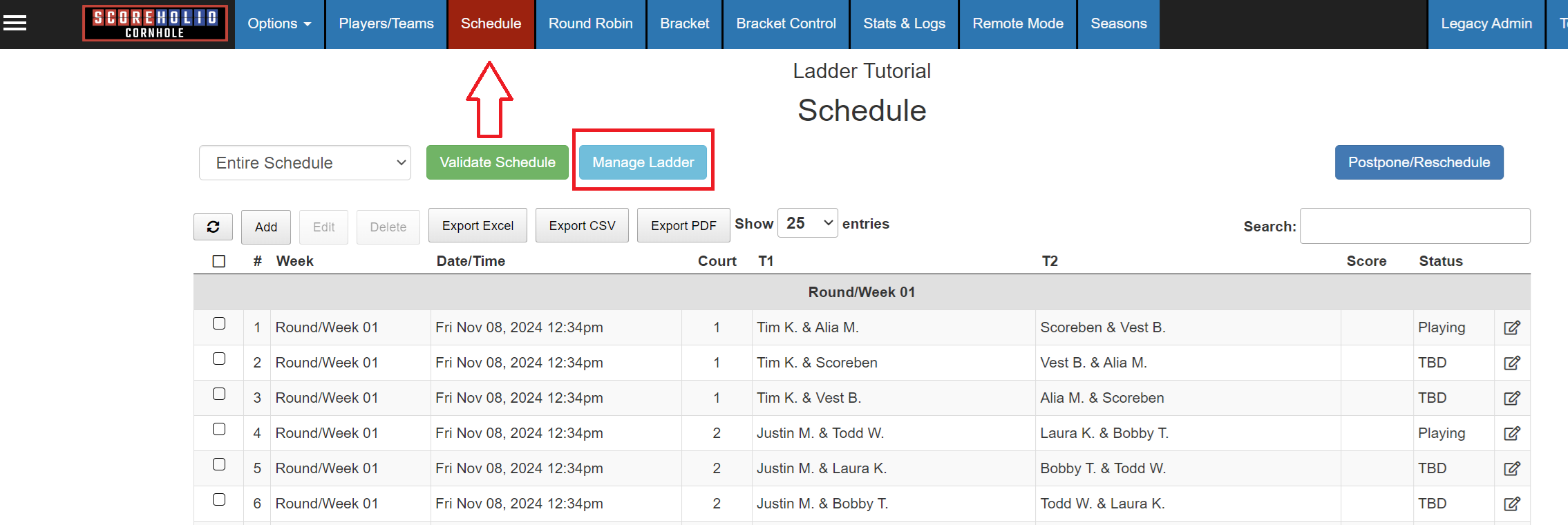
Task: Click the Postpone/Reschedule button
Action: (x=1419, y=162)
